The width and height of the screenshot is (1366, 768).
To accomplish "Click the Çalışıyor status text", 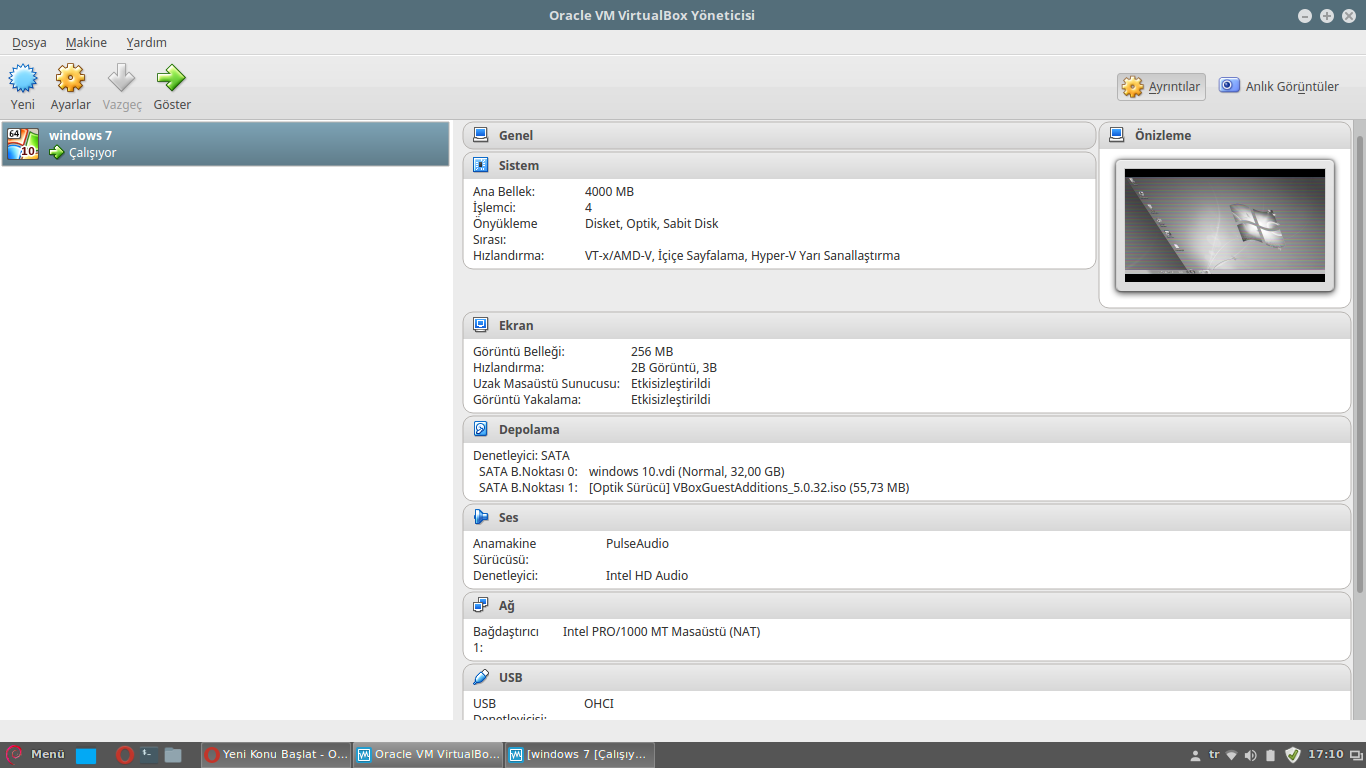I will tap(93, 153).
